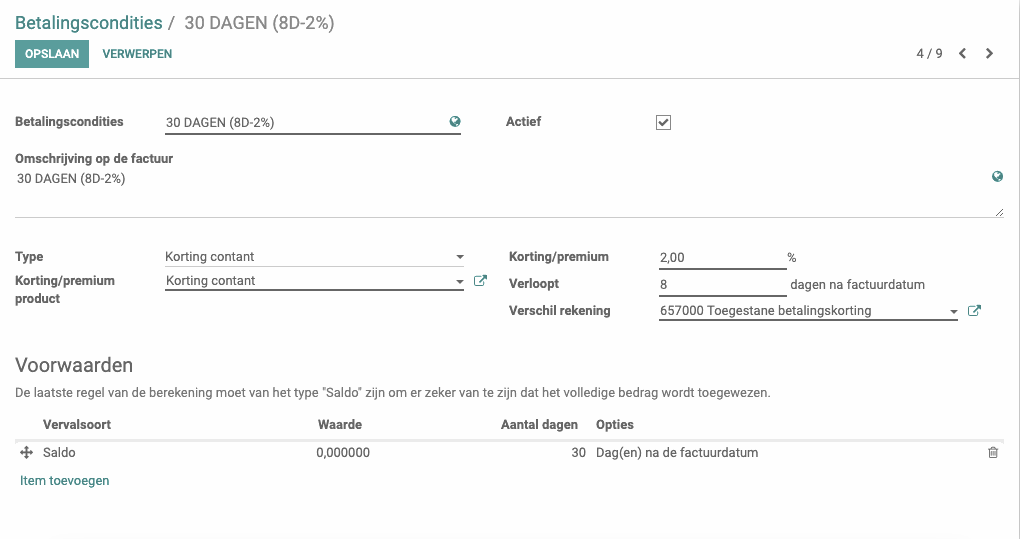Navigate to Betalingscondities breadcrumb
This screenshot has width=1020, height=539.
[x=88, y=23]
